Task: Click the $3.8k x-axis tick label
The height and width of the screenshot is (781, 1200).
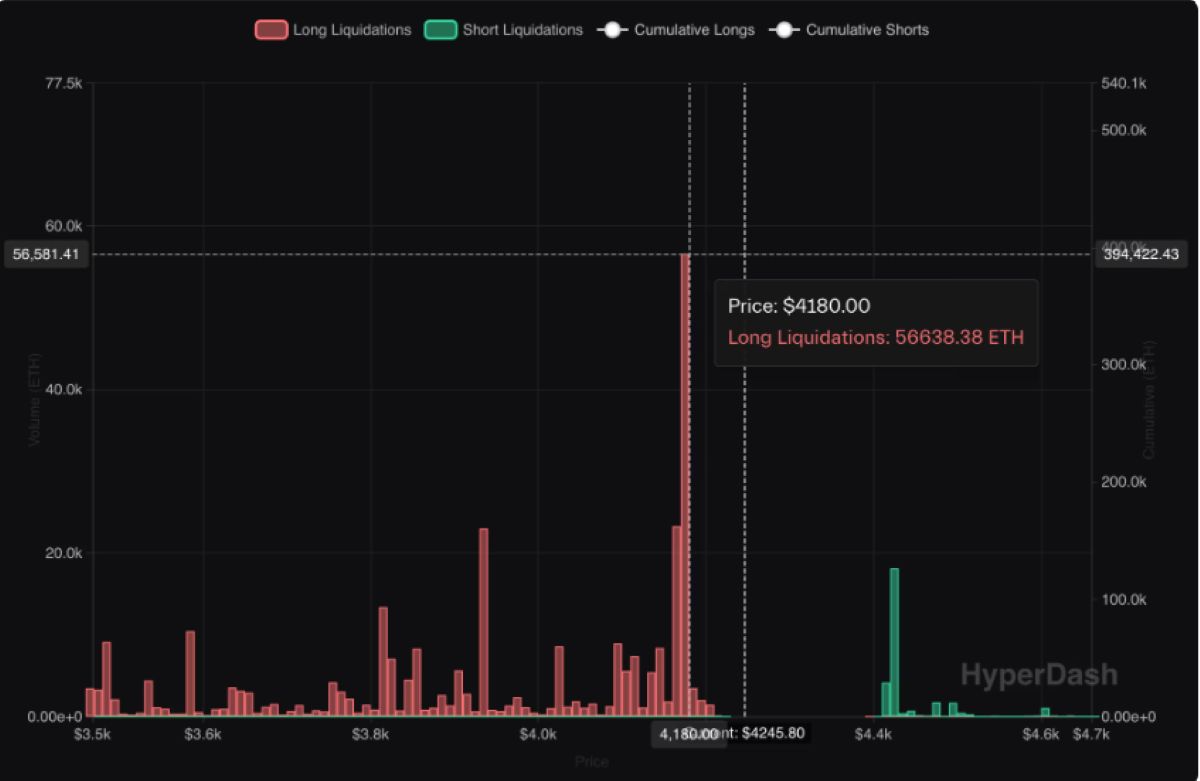Action: (x=371, y=733)
